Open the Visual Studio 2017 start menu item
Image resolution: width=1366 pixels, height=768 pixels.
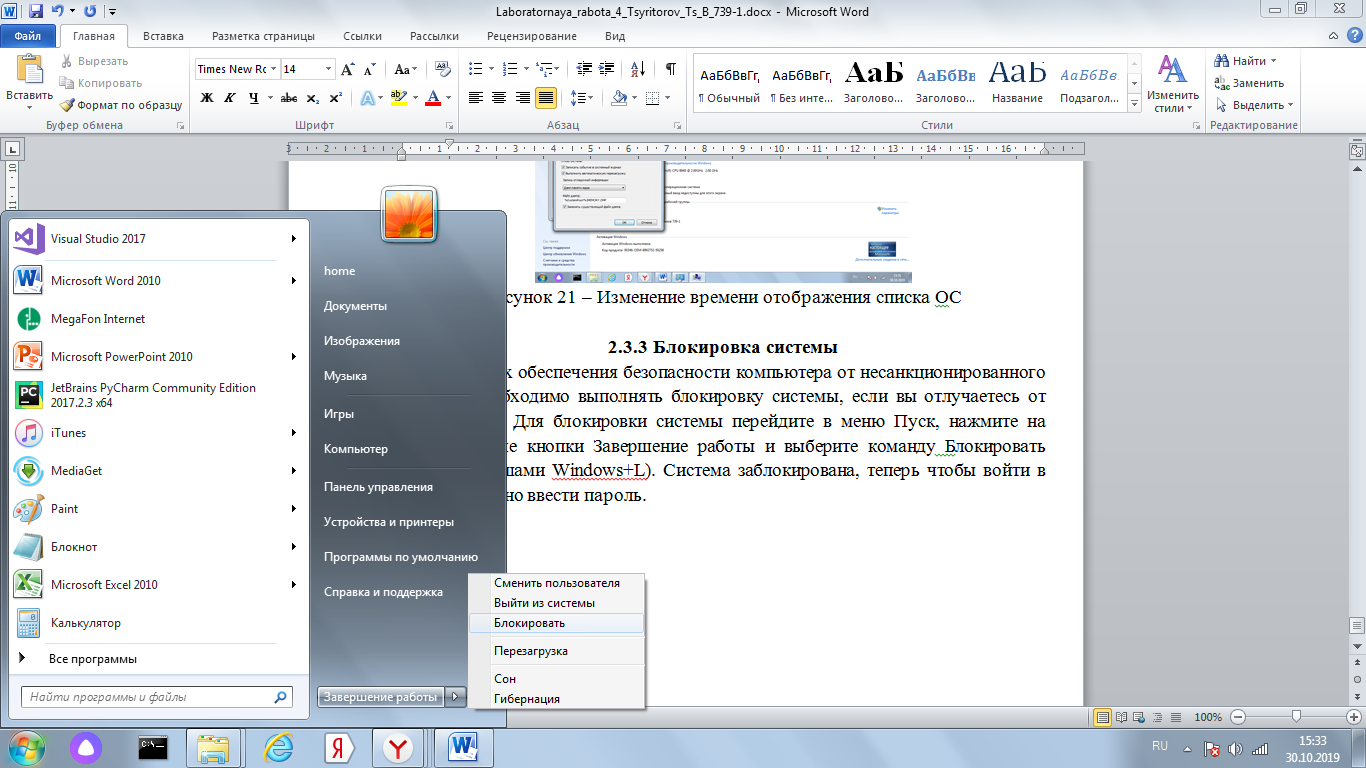tap(156, 239)
